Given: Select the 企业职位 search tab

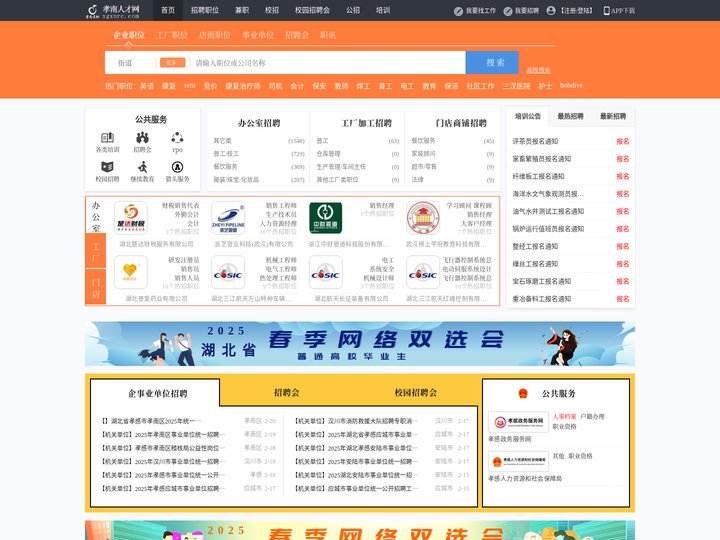Looking at the screenshot, I should (129, 35).
